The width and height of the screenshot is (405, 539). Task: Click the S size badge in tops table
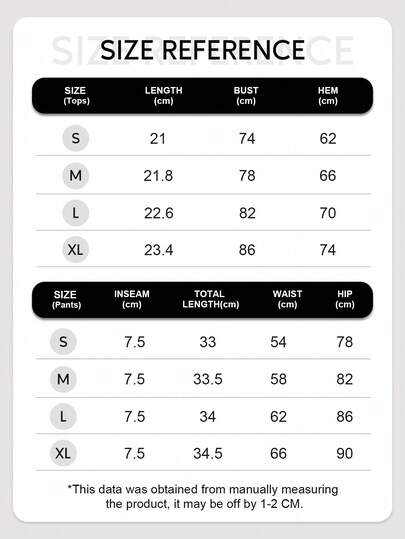coord(76,138)
